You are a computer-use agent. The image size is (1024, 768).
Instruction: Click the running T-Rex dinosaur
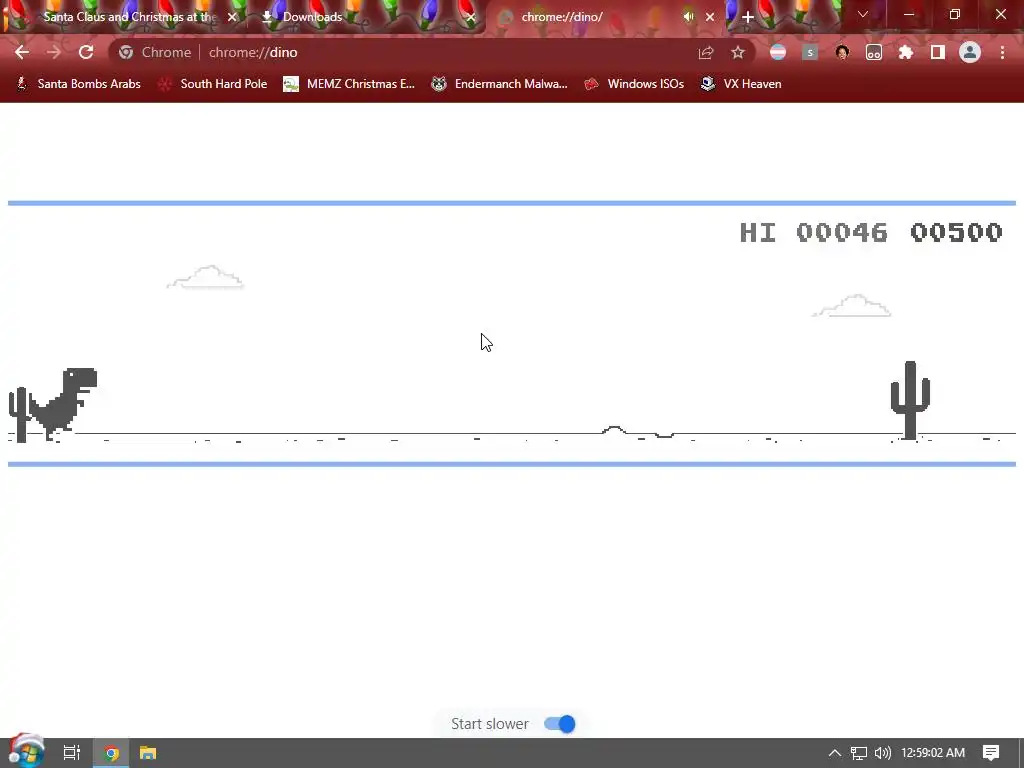coord(64,404)
